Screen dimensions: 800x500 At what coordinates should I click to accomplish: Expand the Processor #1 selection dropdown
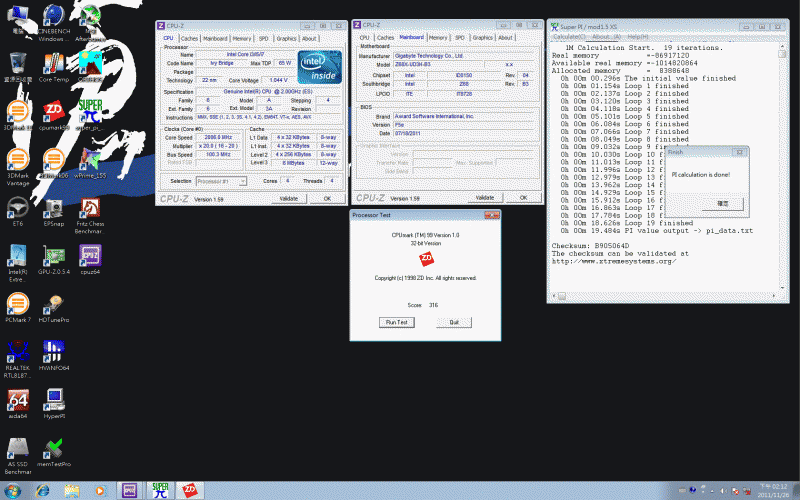coord(243,181)
